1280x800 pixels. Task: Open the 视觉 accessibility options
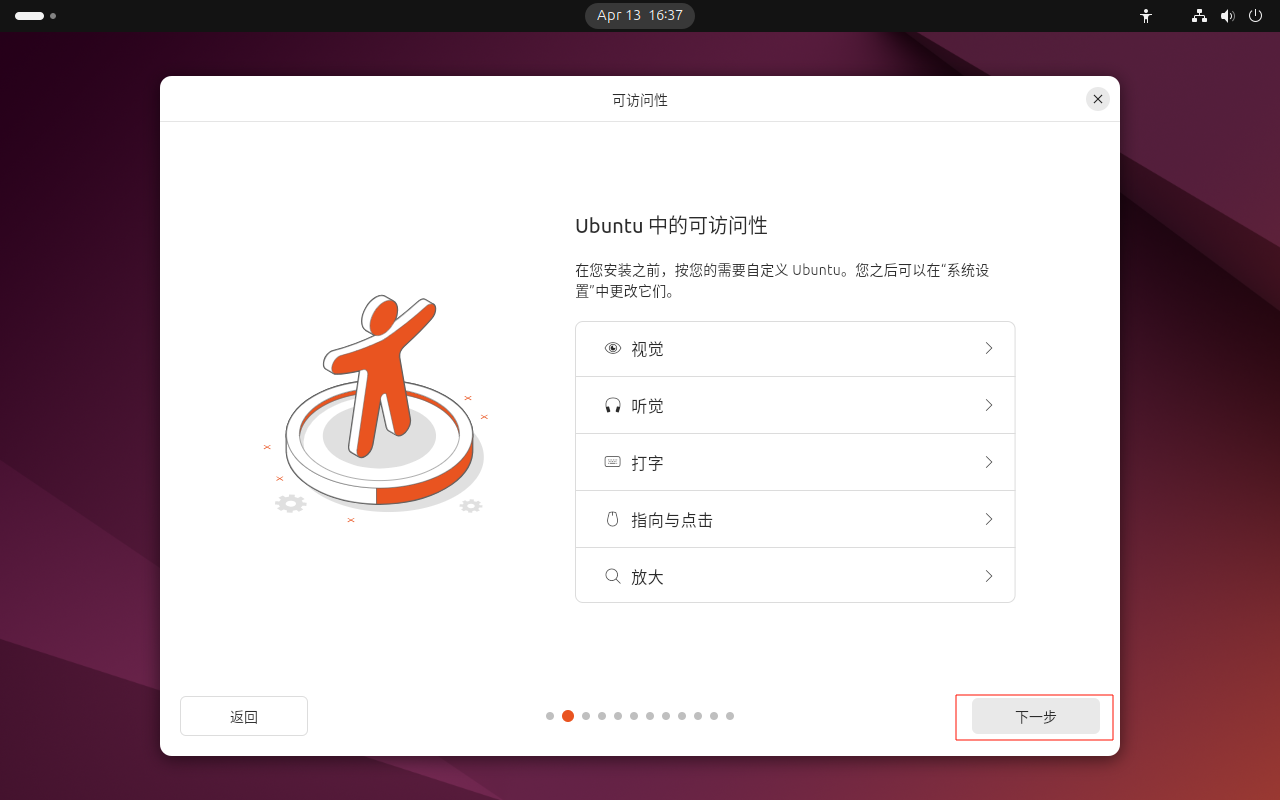(795, 349)
